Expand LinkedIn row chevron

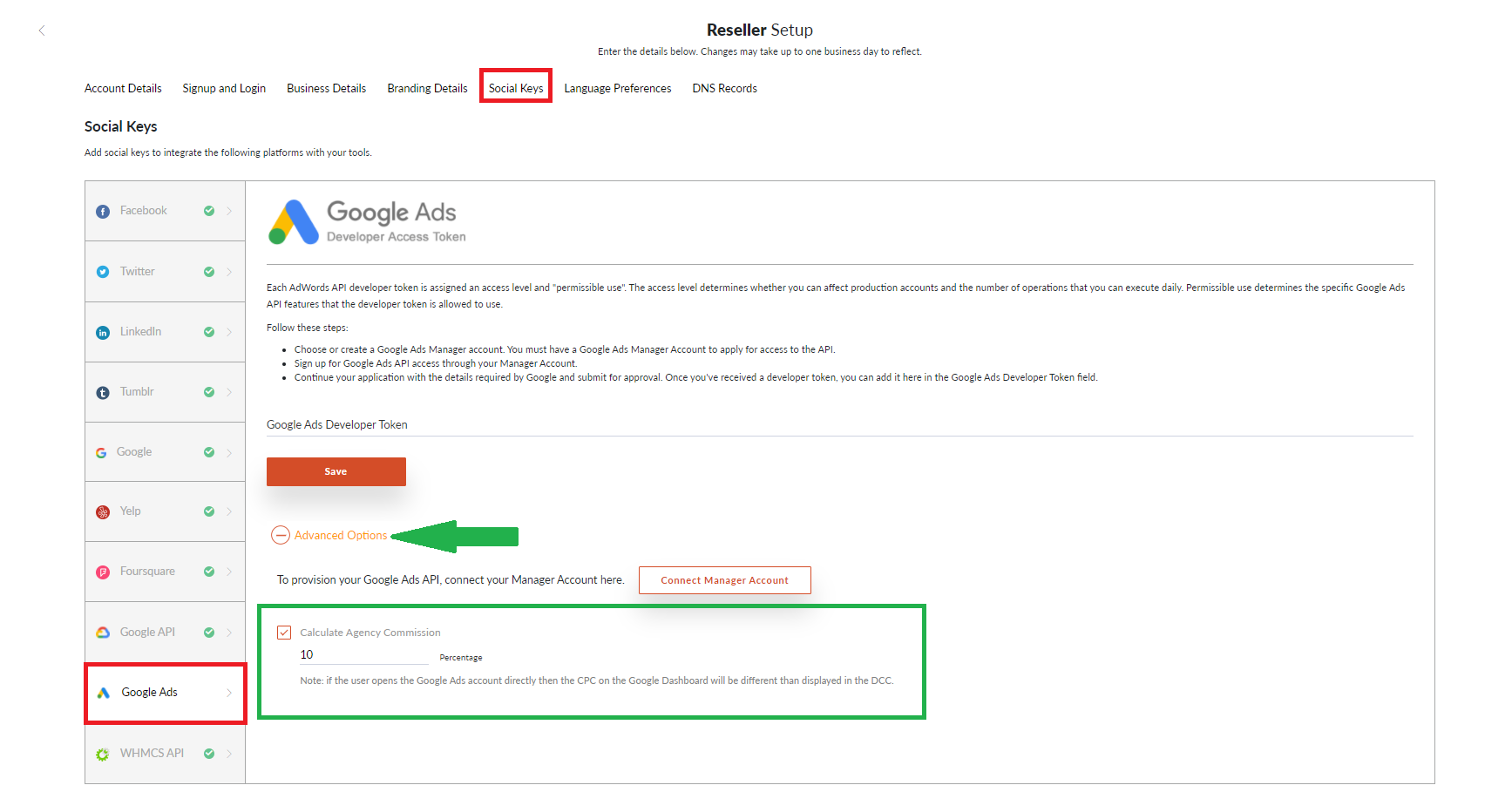tap(229, 332)
